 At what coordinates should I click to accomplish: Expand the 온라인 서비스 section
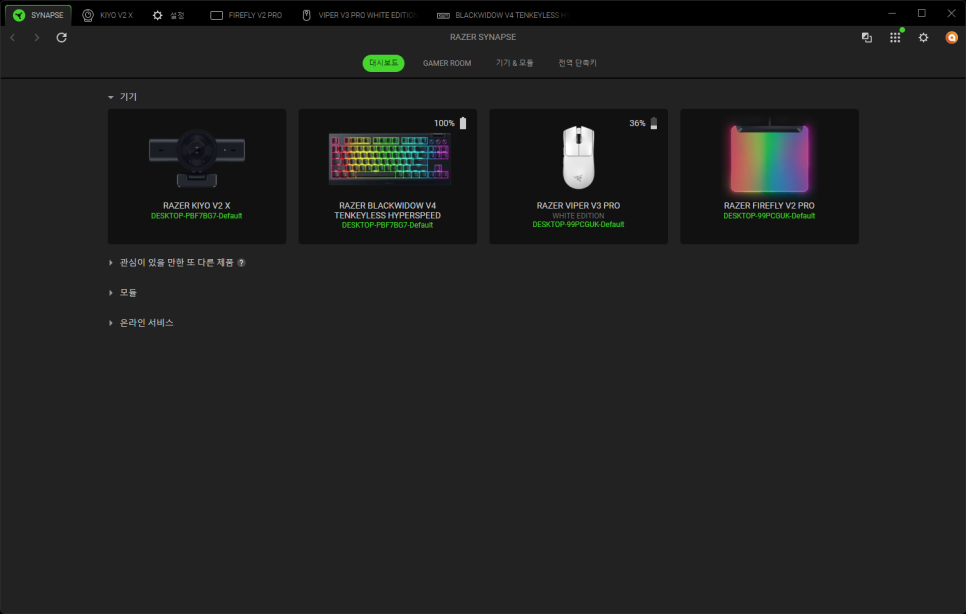pyautogui.click(x=111, y=323)
